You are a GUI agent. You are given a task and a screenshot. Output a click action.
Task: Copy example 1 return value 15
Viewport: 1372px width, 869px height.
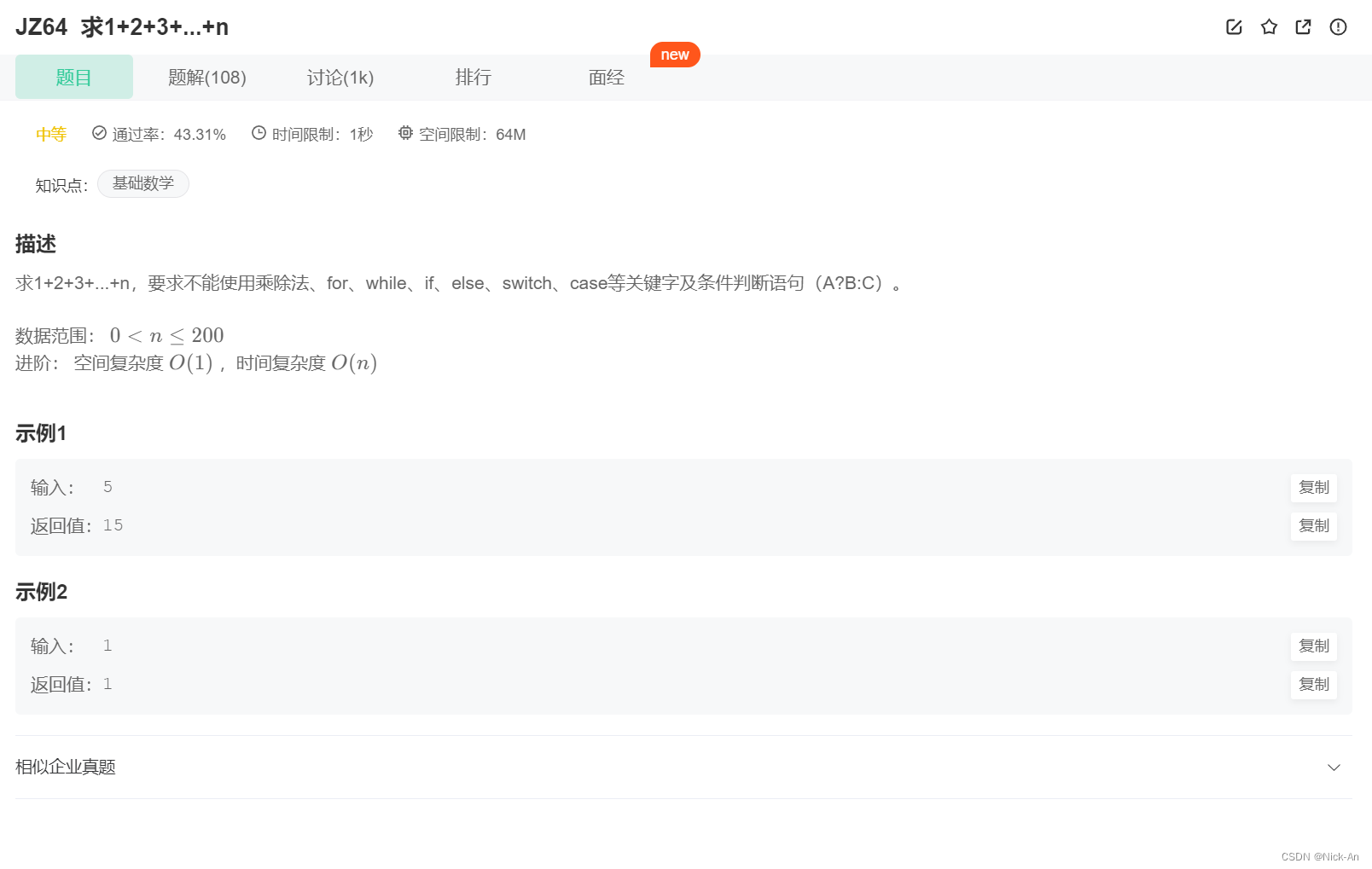pos(1313,526)
